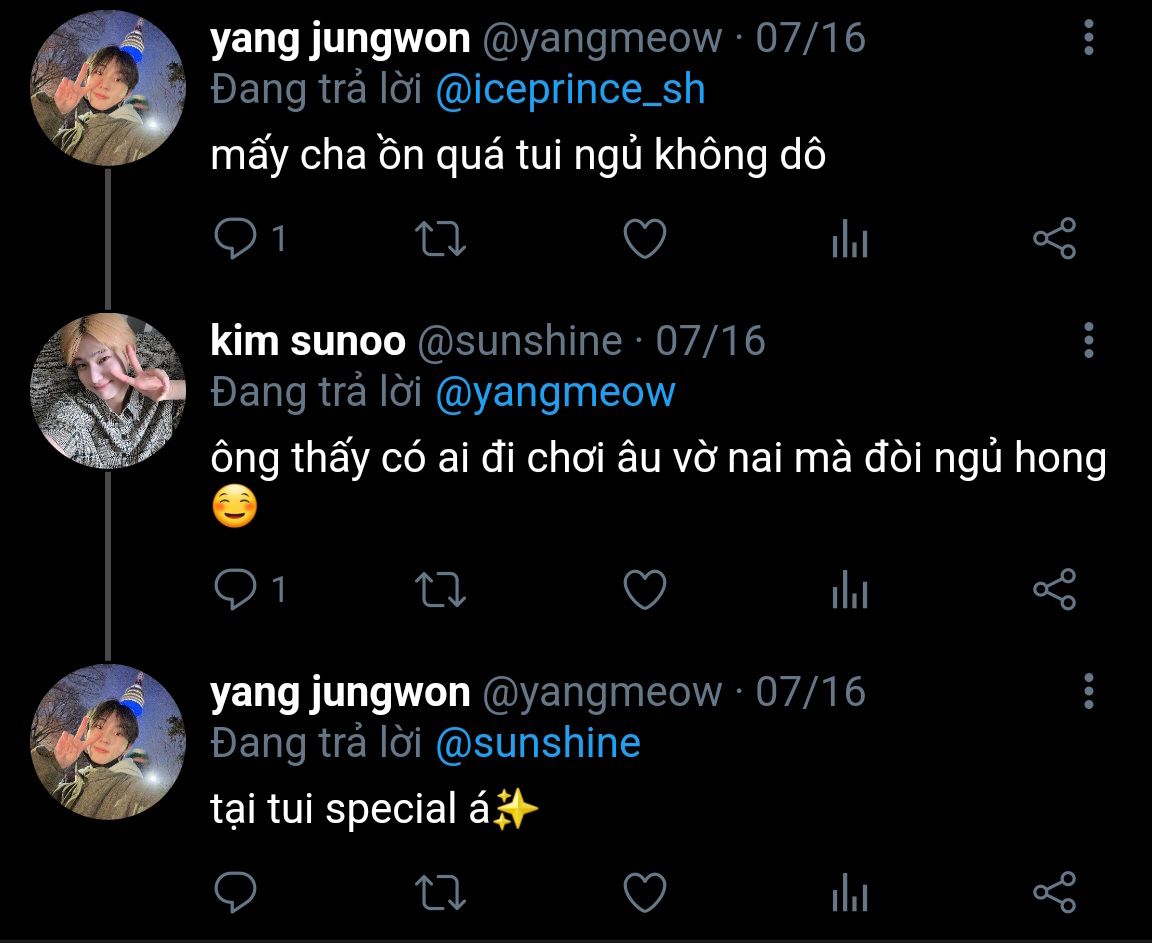The image size is (1152, 943).
Task: Open the @iceprince_sh mention link
Action: (x=570, y=90)
